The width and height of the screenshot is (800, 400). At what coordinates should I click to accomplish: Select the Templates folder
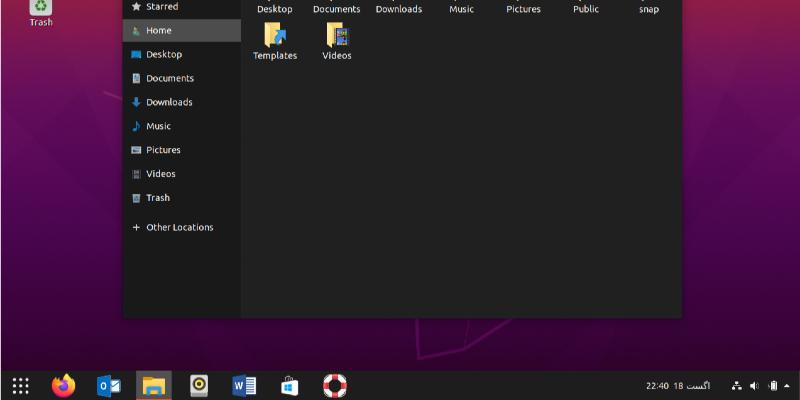[274, 40]
